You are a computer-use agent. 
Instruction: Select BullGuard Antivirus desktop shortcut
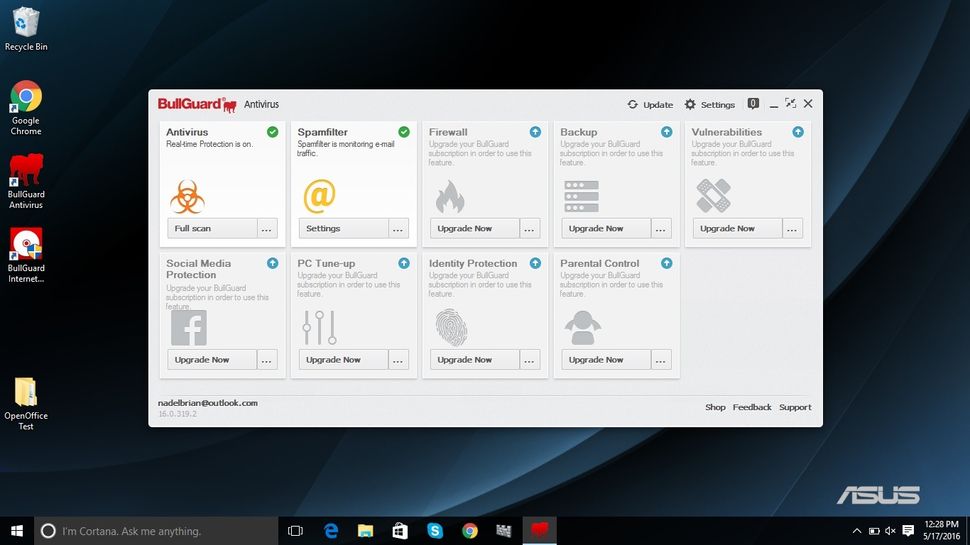click(26, 181)
